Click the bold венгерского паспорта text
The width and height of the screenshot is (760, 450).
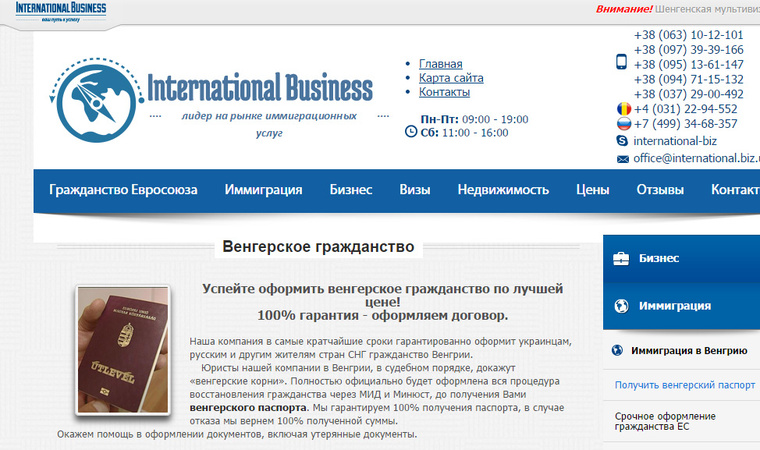[x=248, y=407]
